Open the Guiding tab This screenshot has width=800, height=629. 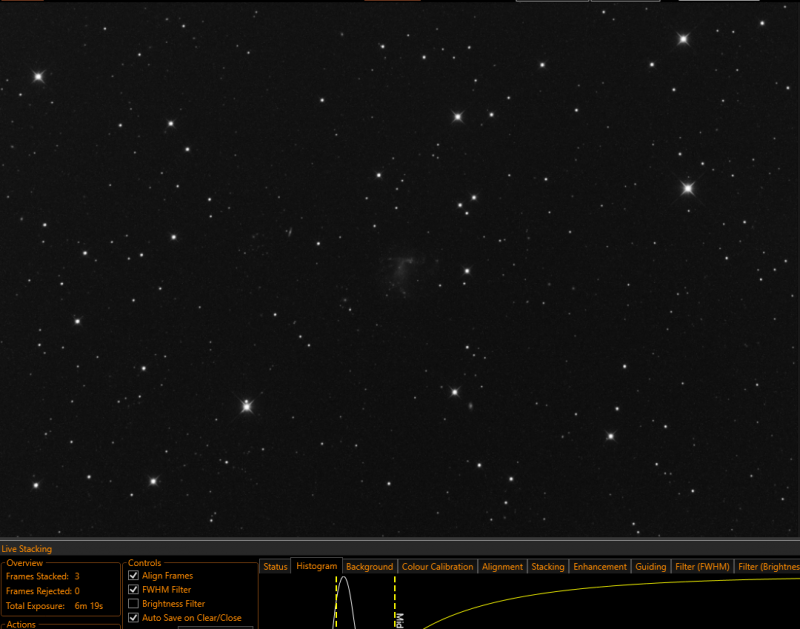(651, 566)
